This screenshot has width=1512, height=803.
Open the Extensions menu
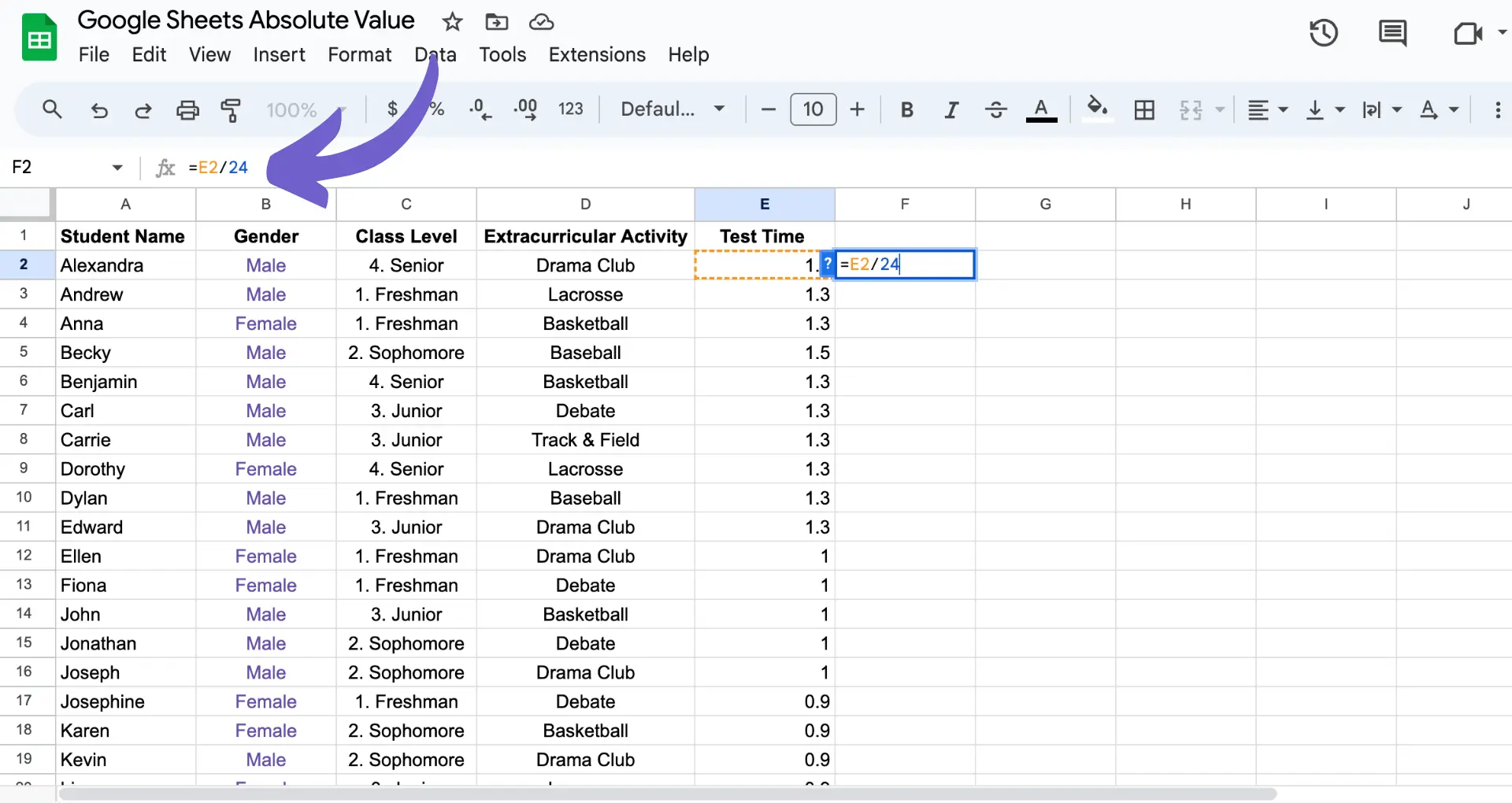[x=597, y=54]
